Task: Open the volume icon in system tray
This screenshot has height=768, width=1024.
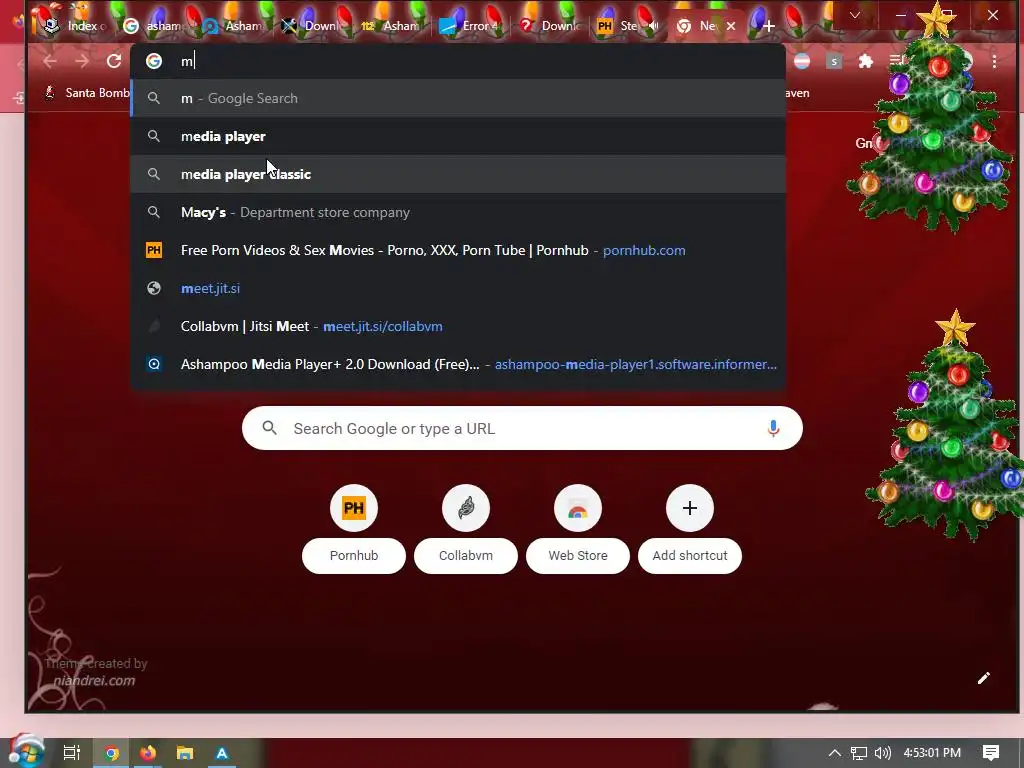Action: click(882, 753)
